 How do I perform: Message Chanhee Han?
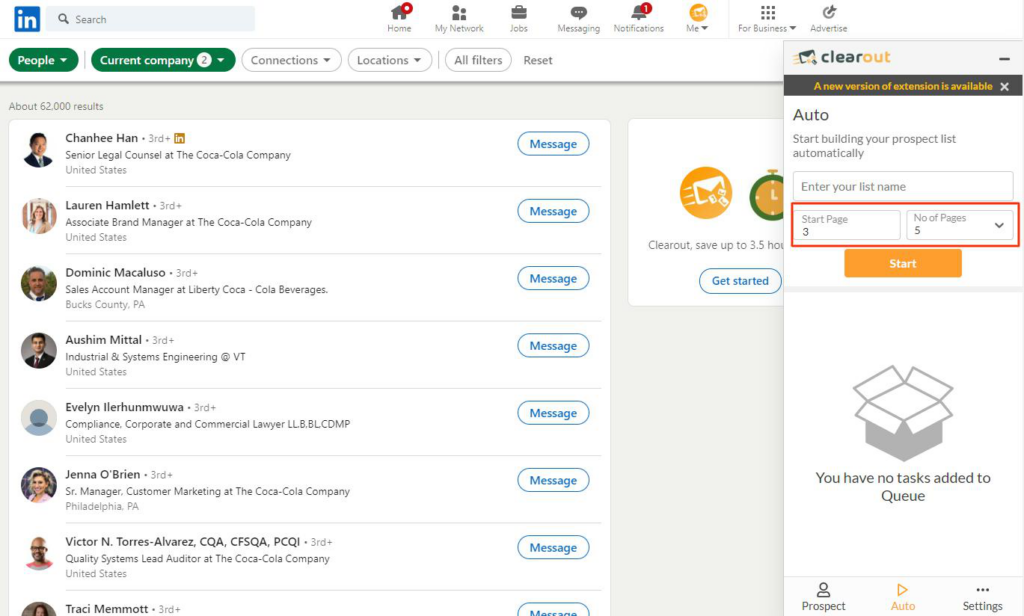point(553,144)
